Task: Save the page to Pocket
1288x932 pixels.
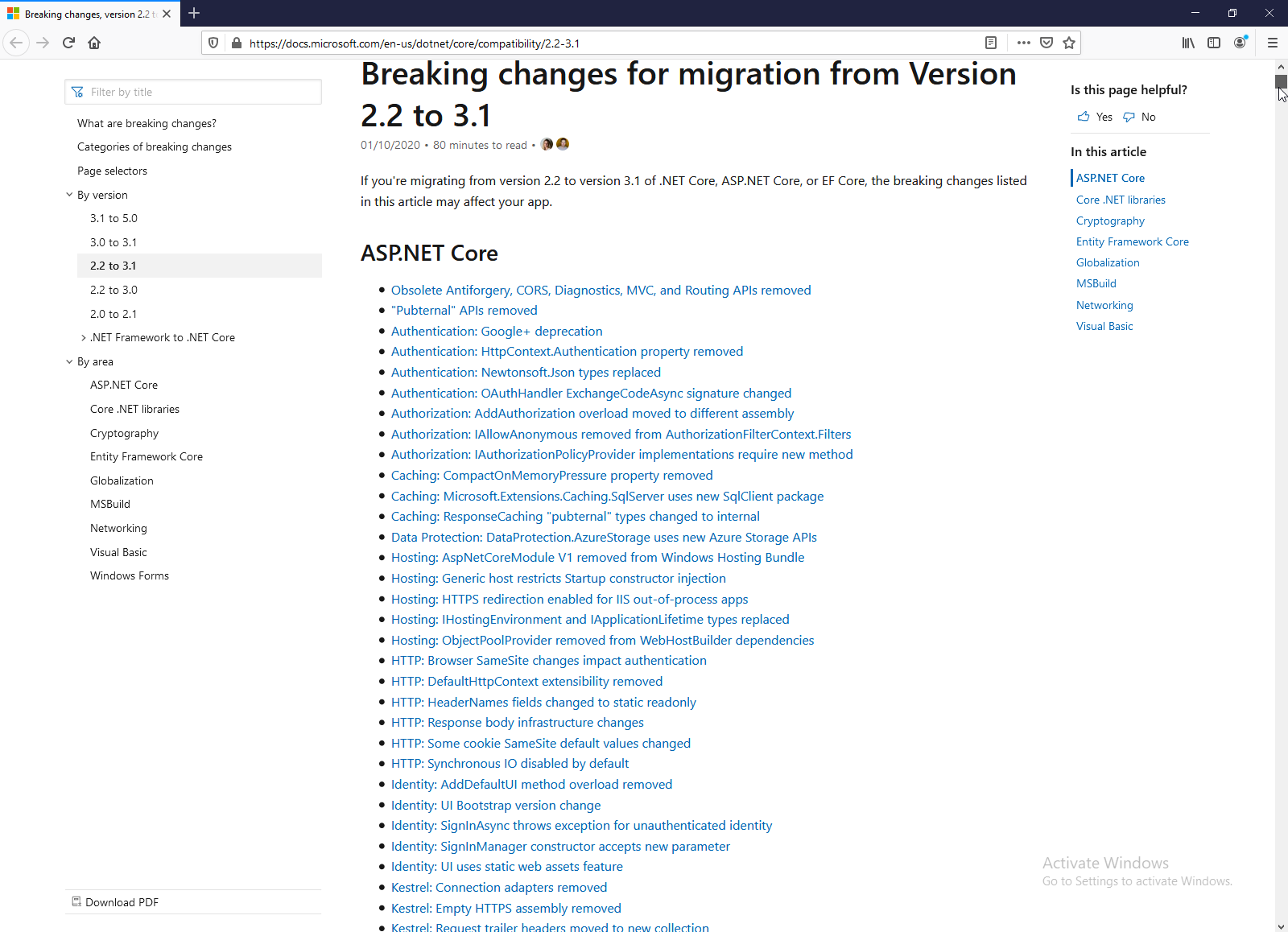Action: coord(1046,43)
